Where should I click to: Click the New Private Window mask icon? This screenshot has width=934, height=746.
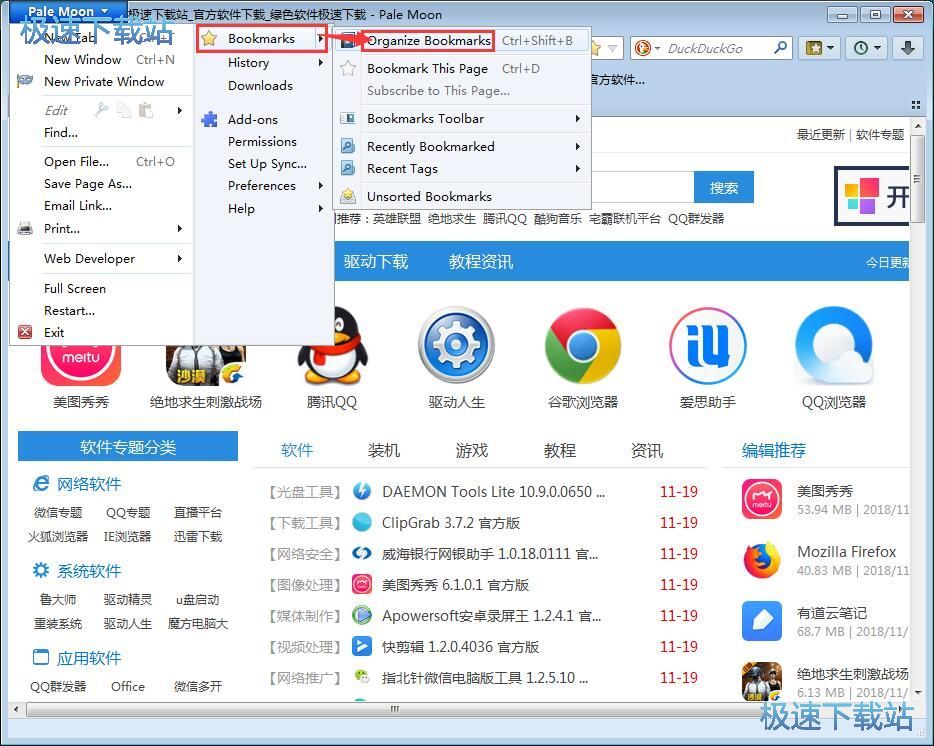[25, 80]
